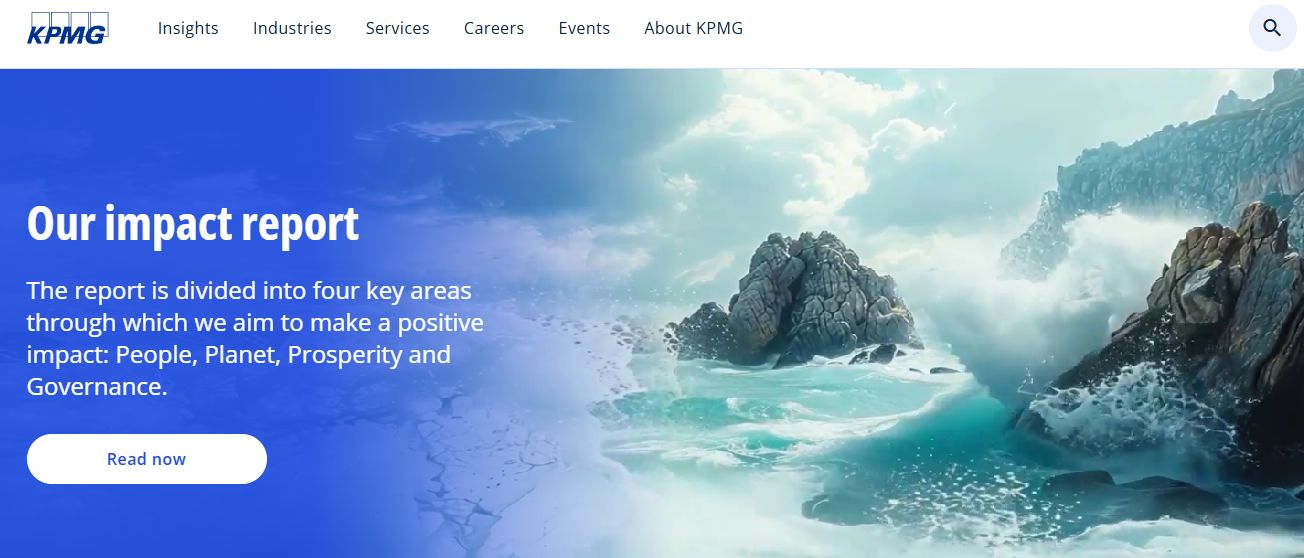Open the Industries menu
The image size is (1304, 558).
(x=292, y=28)
